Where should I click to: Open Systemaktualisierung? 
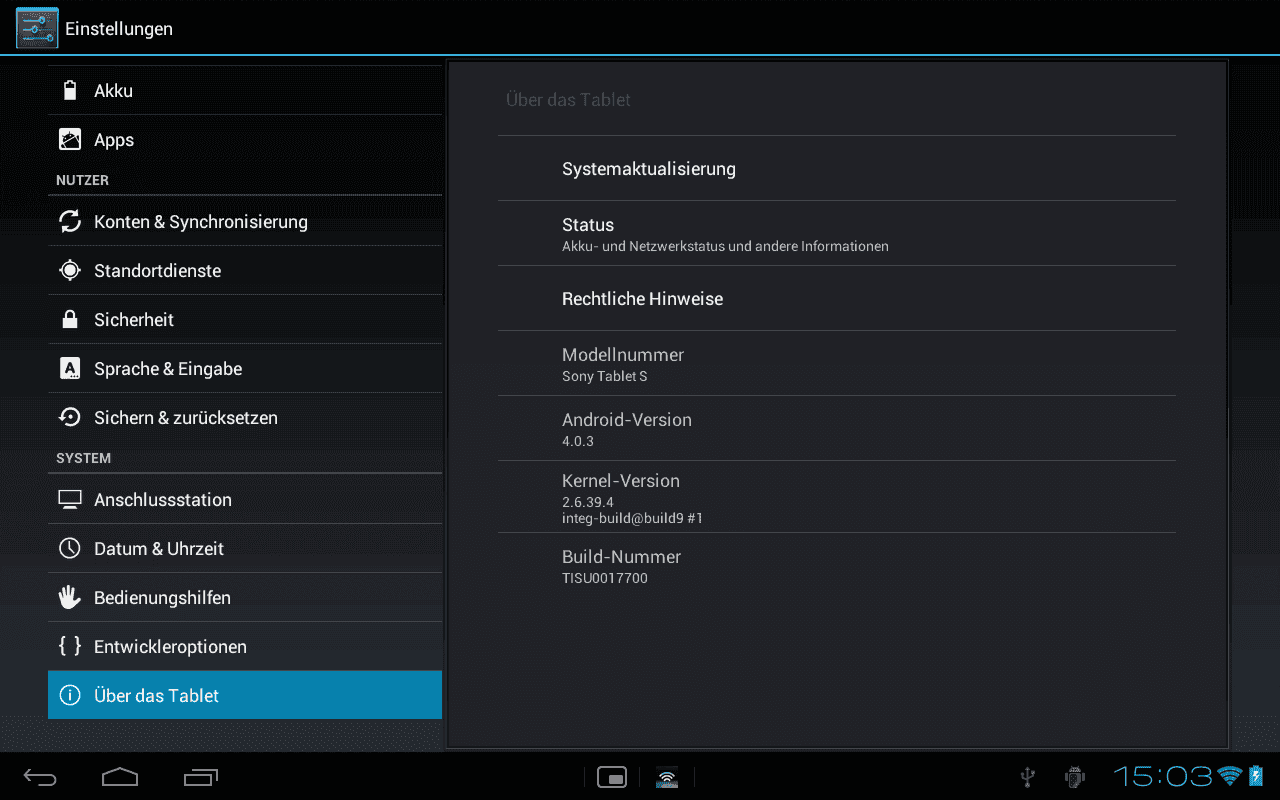click(837, 168)
